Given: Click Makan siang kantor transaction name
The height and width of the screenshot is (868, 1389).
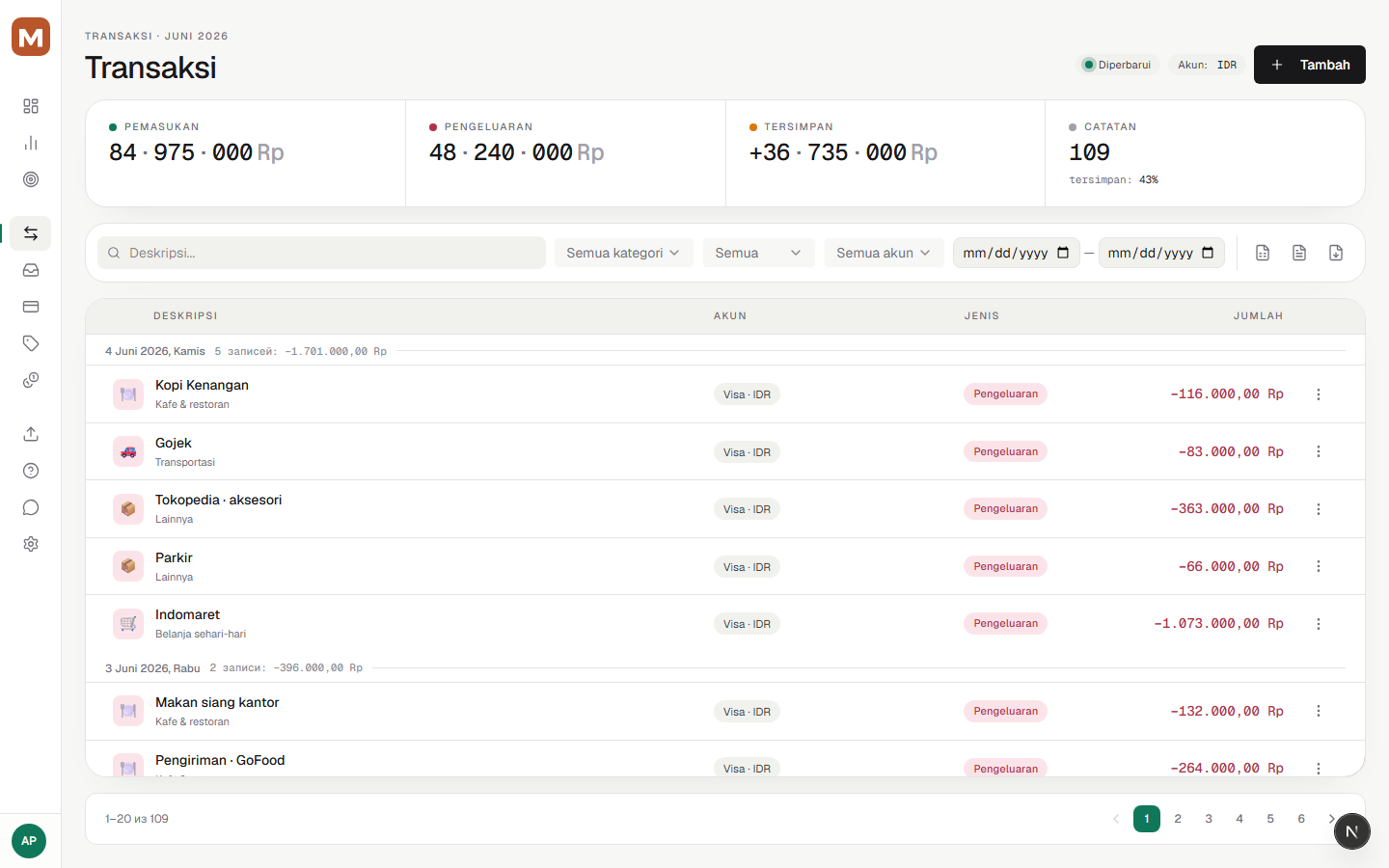Looking at the screenshot, I should coord(217,702).
